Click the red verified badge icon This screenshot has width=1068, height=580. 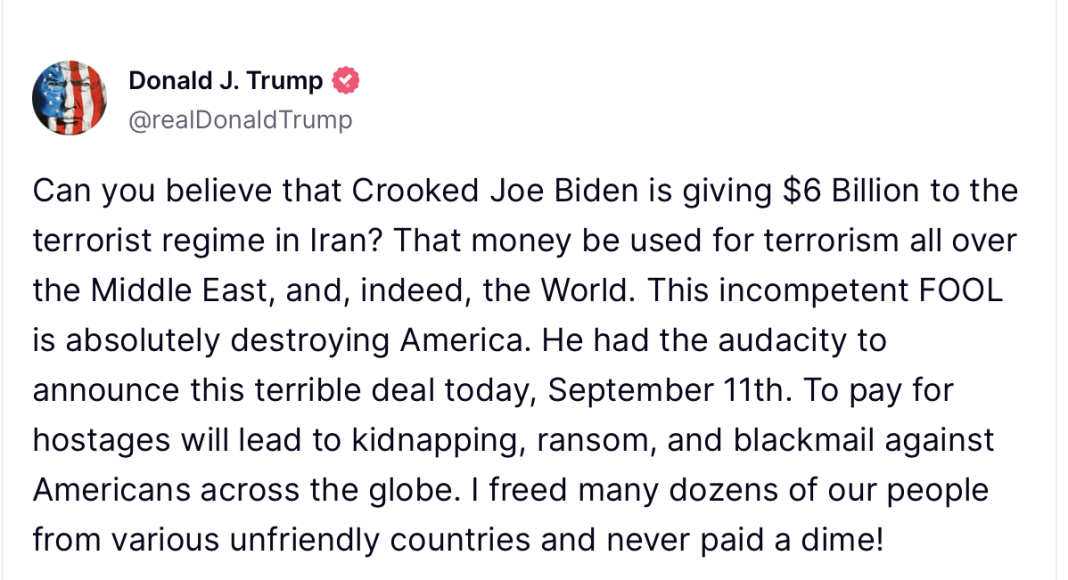click(345, 81)
